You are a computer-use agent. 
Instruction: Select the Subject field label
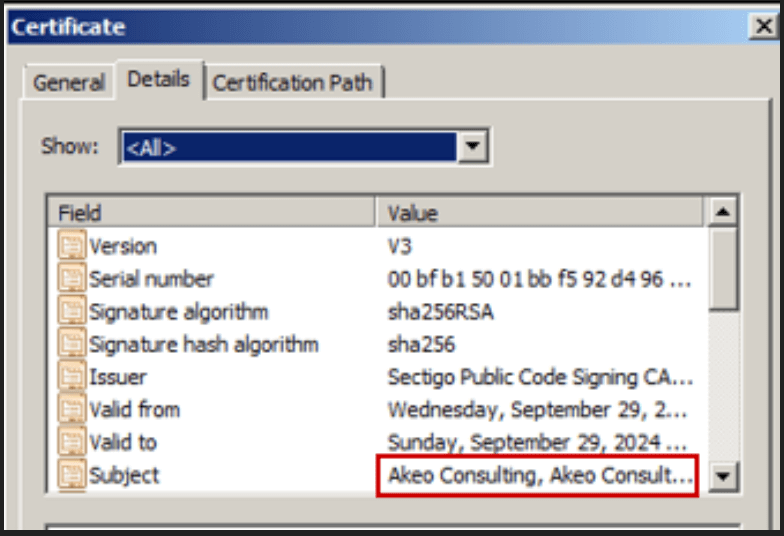pos(124,475)
